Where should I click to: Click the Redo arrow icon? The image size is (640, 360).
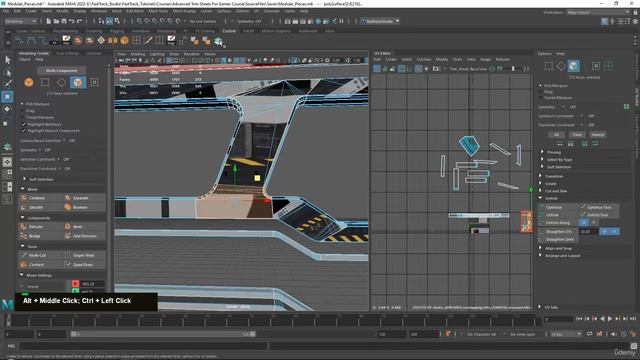(x=80, y=21)
